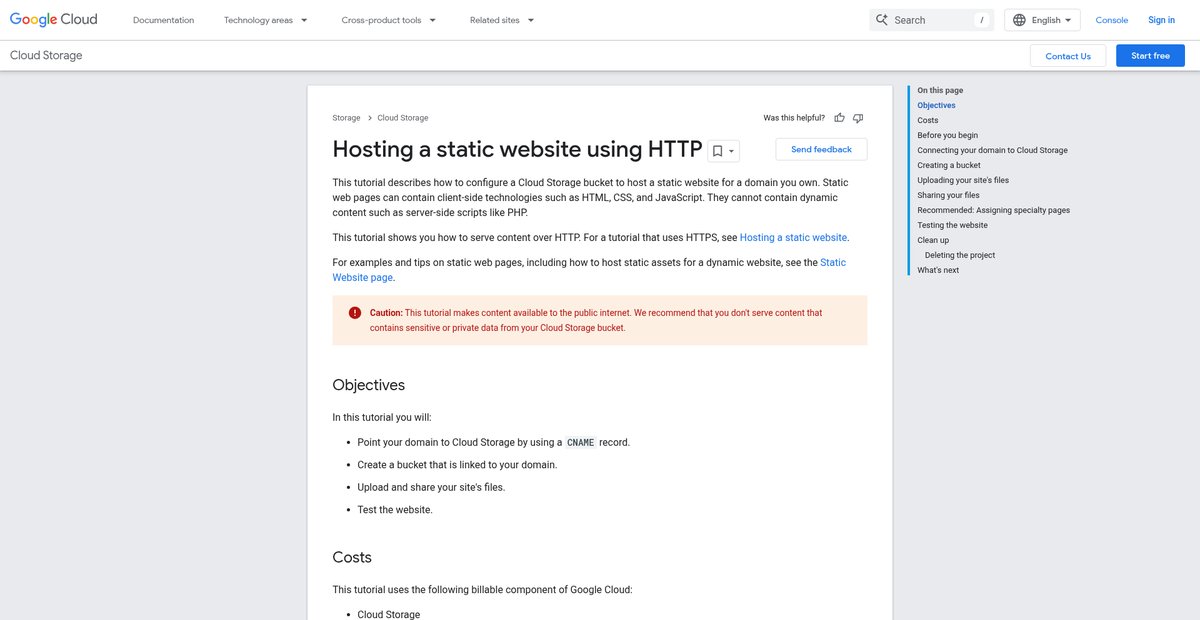Jump to Recommended: Assigning specialty pages
The image size is (1200, 620).
pos(993,210)
